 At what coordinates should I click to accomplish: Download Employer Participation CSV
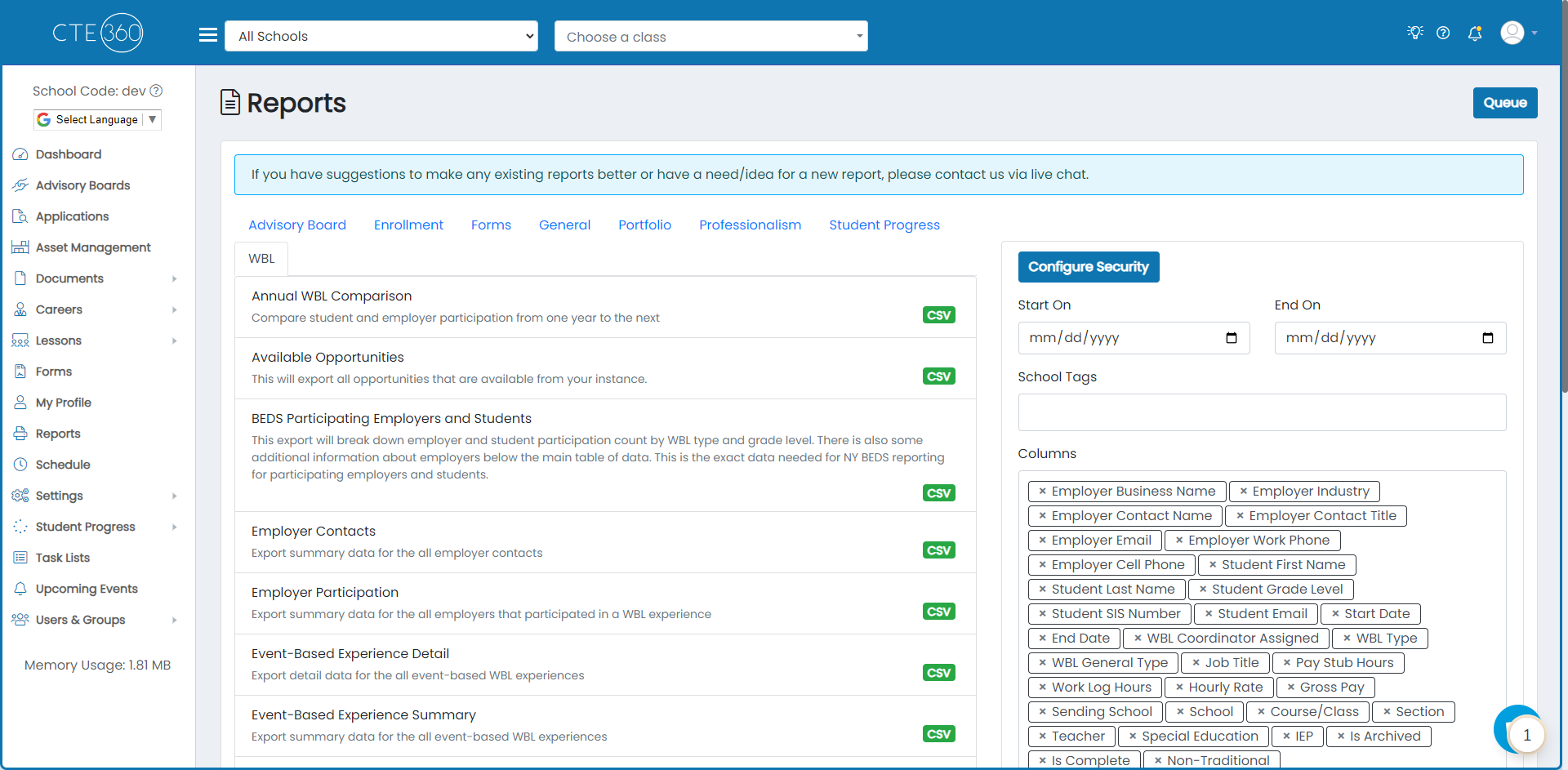click(938, 612)
